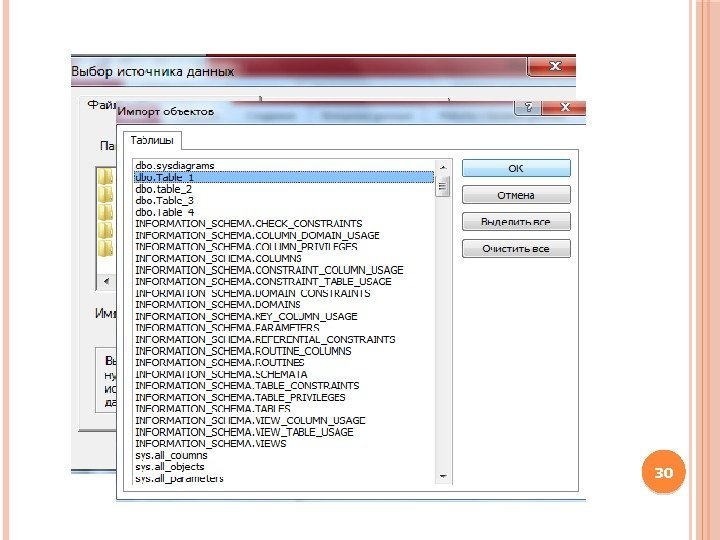
Task: Select INFORMATION_SCHEMA.REFERENTIAL_CONSTRAINTS
Action: [x=284, y=339]
